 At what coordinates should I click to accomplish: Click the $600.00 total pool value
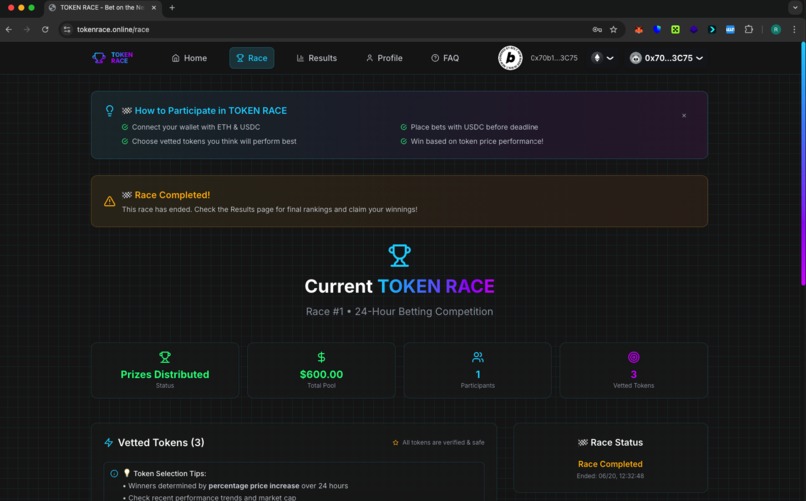click(x=321, y=374)
